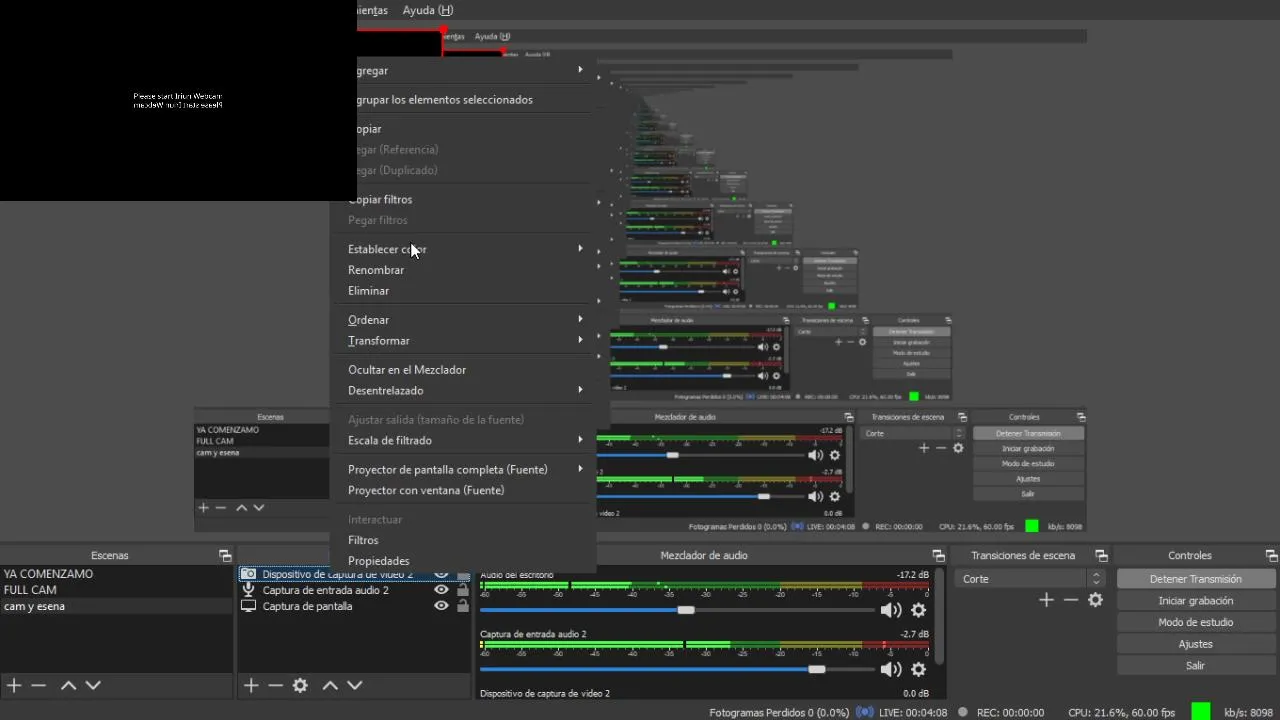The height and width of the screenshot is (720, 1280).
Task: Switch on Modo de estudio
Action: pyautogui.click(x=1196, y=622)
